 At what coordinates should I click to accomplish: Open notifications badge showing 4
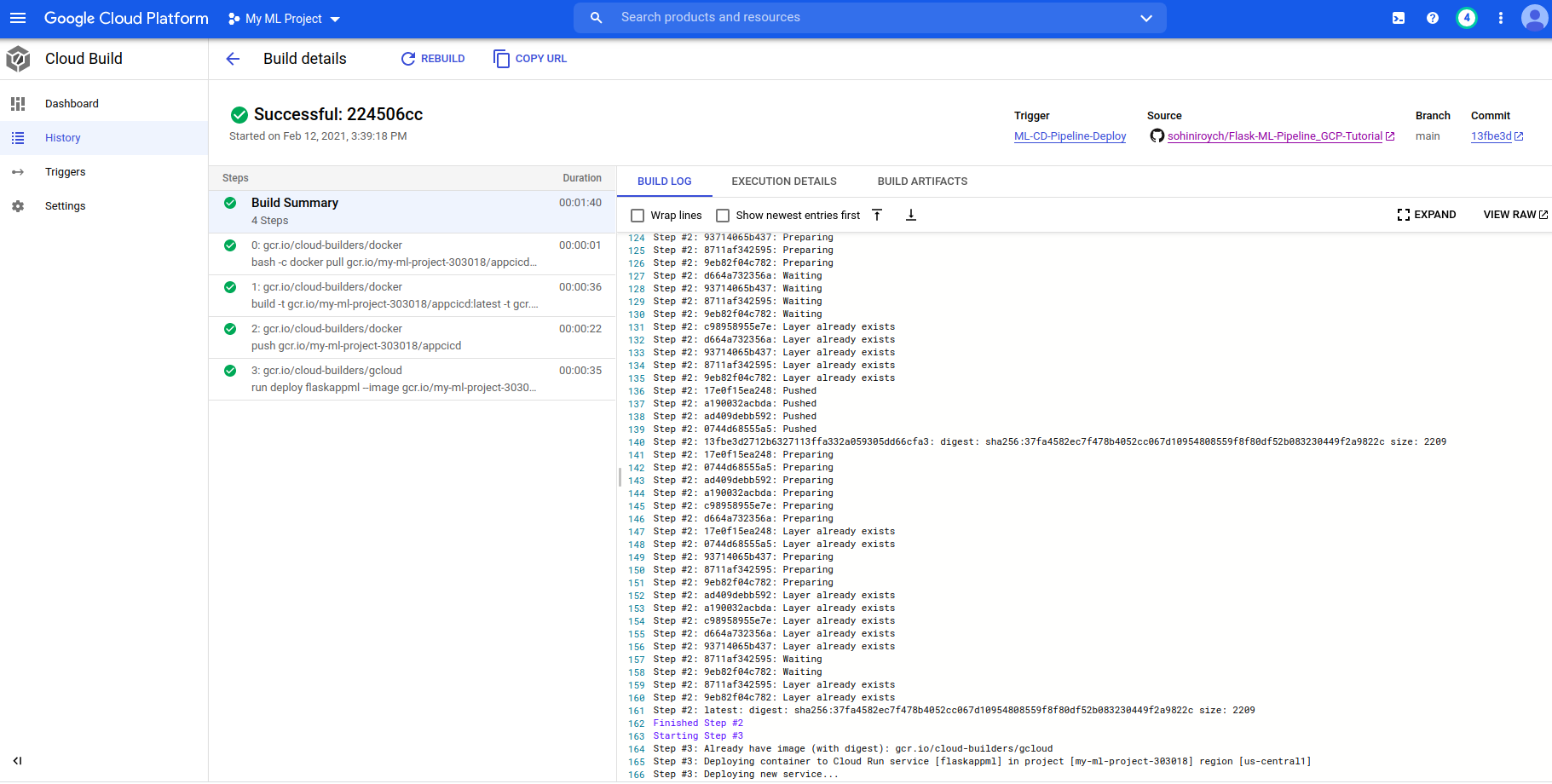(x=1467, y=18)
